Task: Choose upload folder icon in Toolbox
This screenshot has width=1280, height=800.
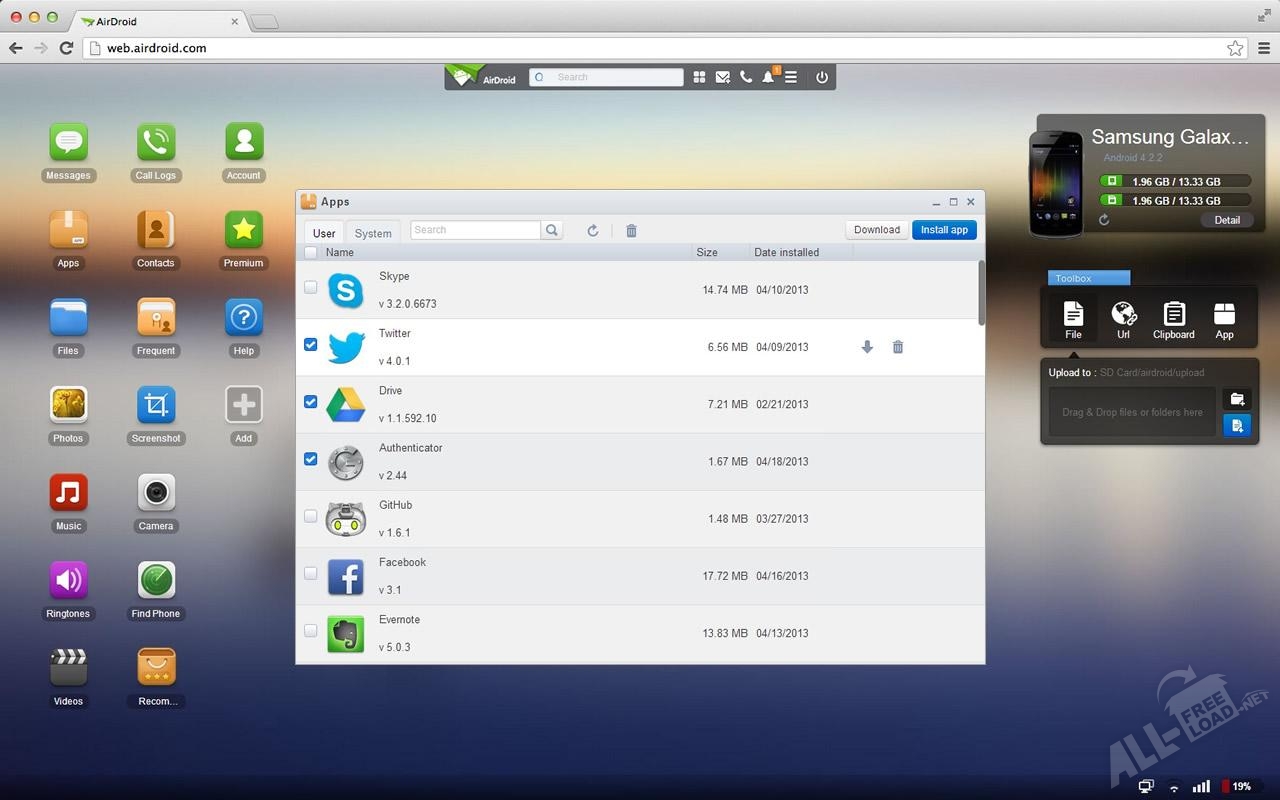Action: click(1237, 399)
